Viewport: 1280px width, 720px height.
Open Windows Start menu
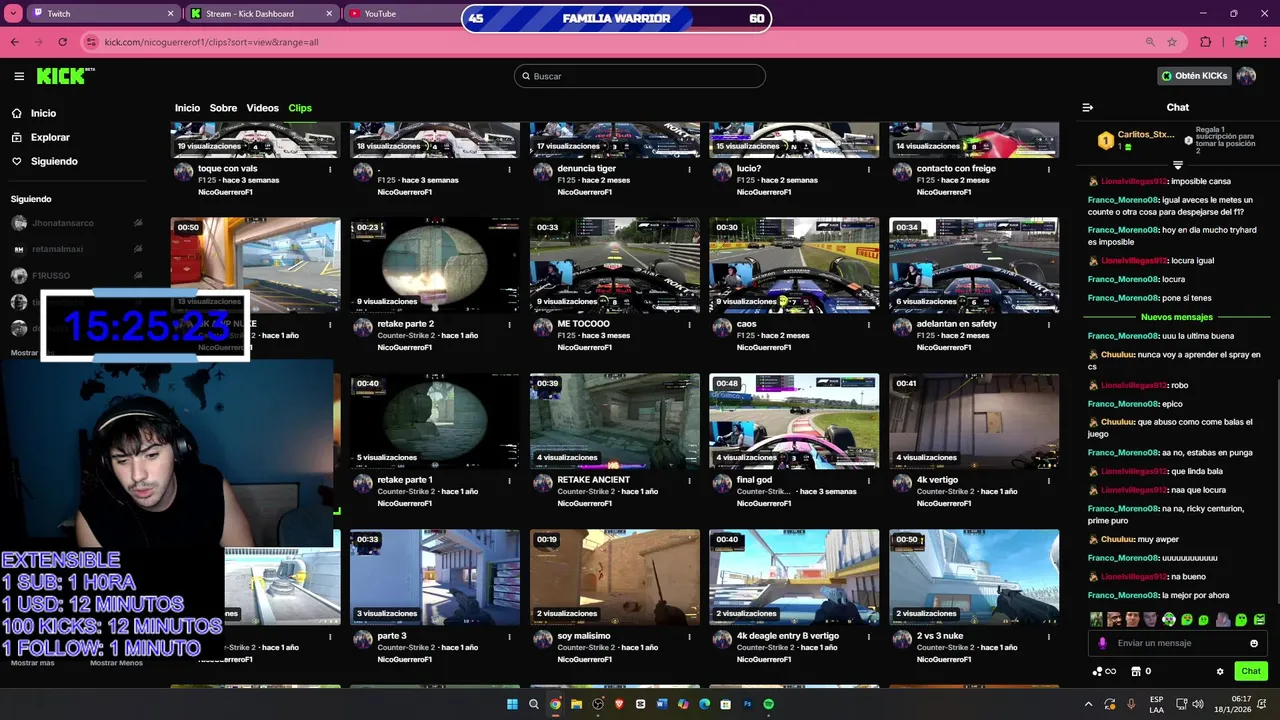pyautogui.click(x=512, y=704)
